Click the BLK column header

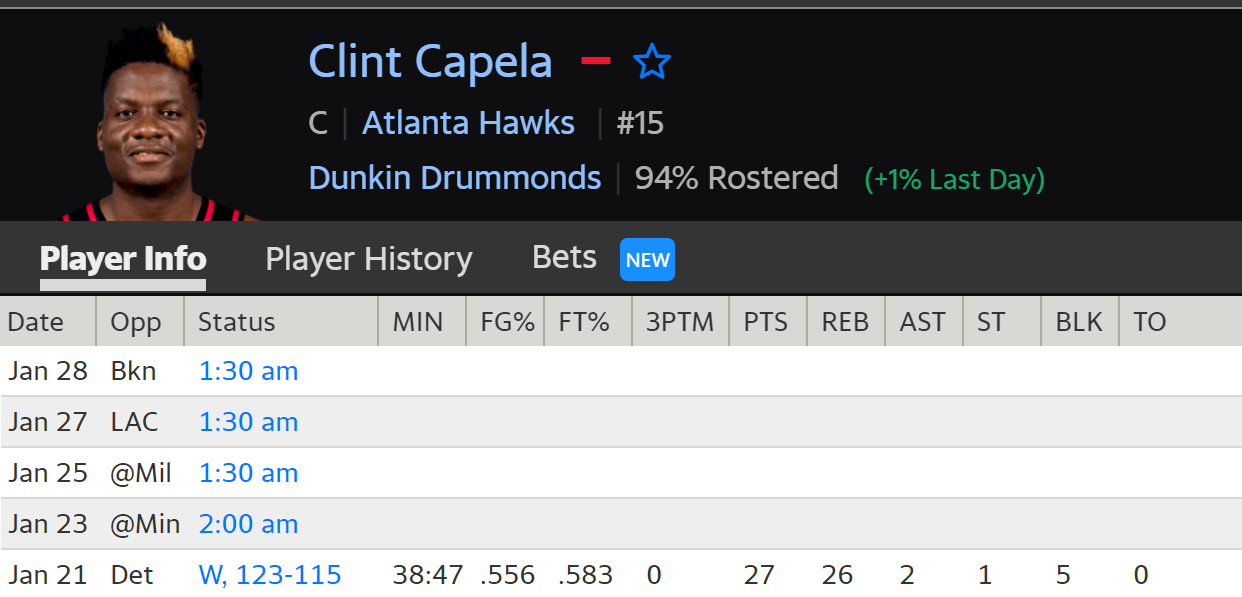tap(1078, 322)
